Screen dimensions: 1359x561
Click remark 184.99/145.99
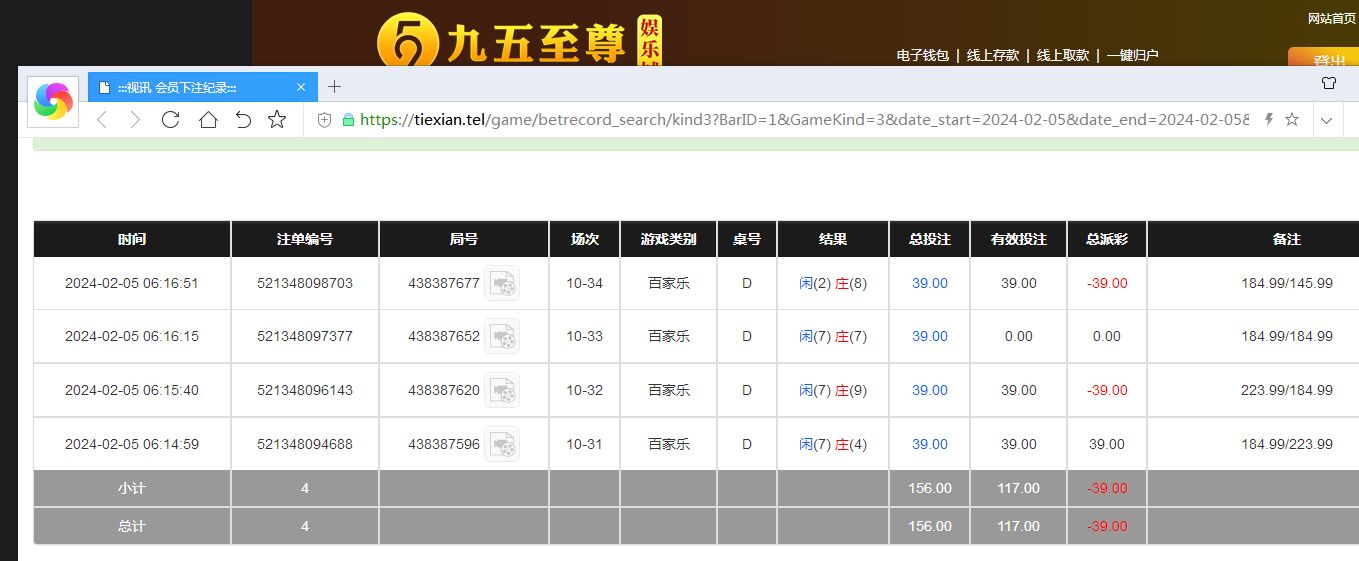click(1287, 283)
